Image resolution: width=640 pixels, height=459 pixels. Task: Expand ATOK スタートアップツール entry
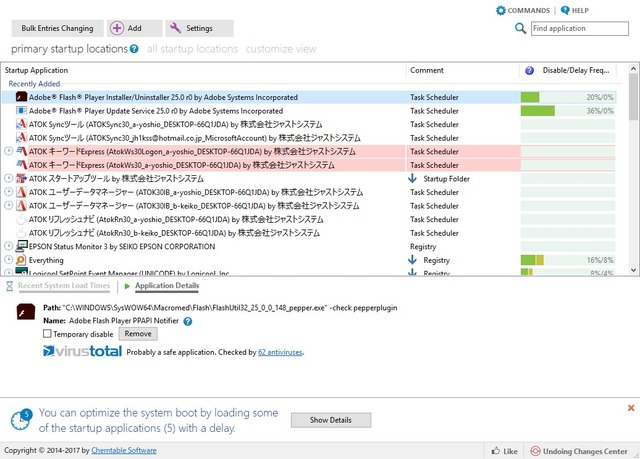point(9,178)
